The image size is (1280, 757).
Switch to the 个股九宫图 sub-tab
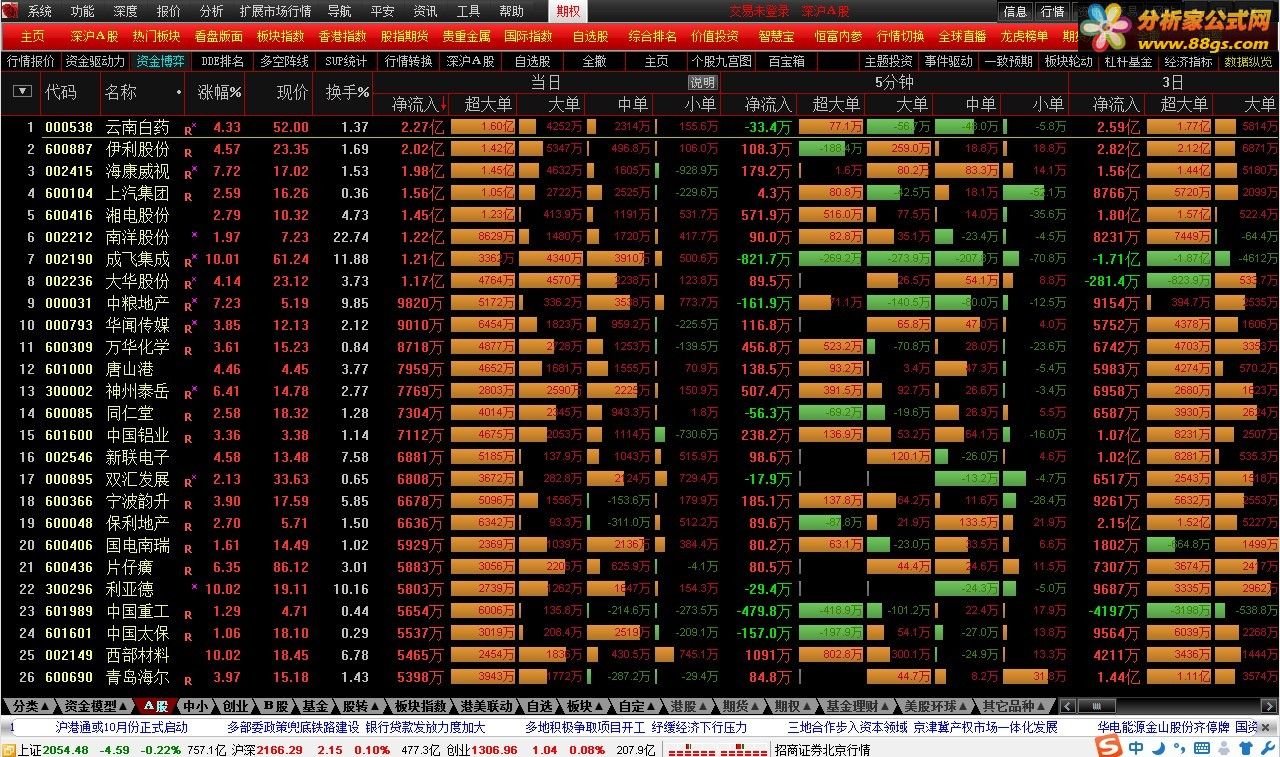[x=721, y=61]
